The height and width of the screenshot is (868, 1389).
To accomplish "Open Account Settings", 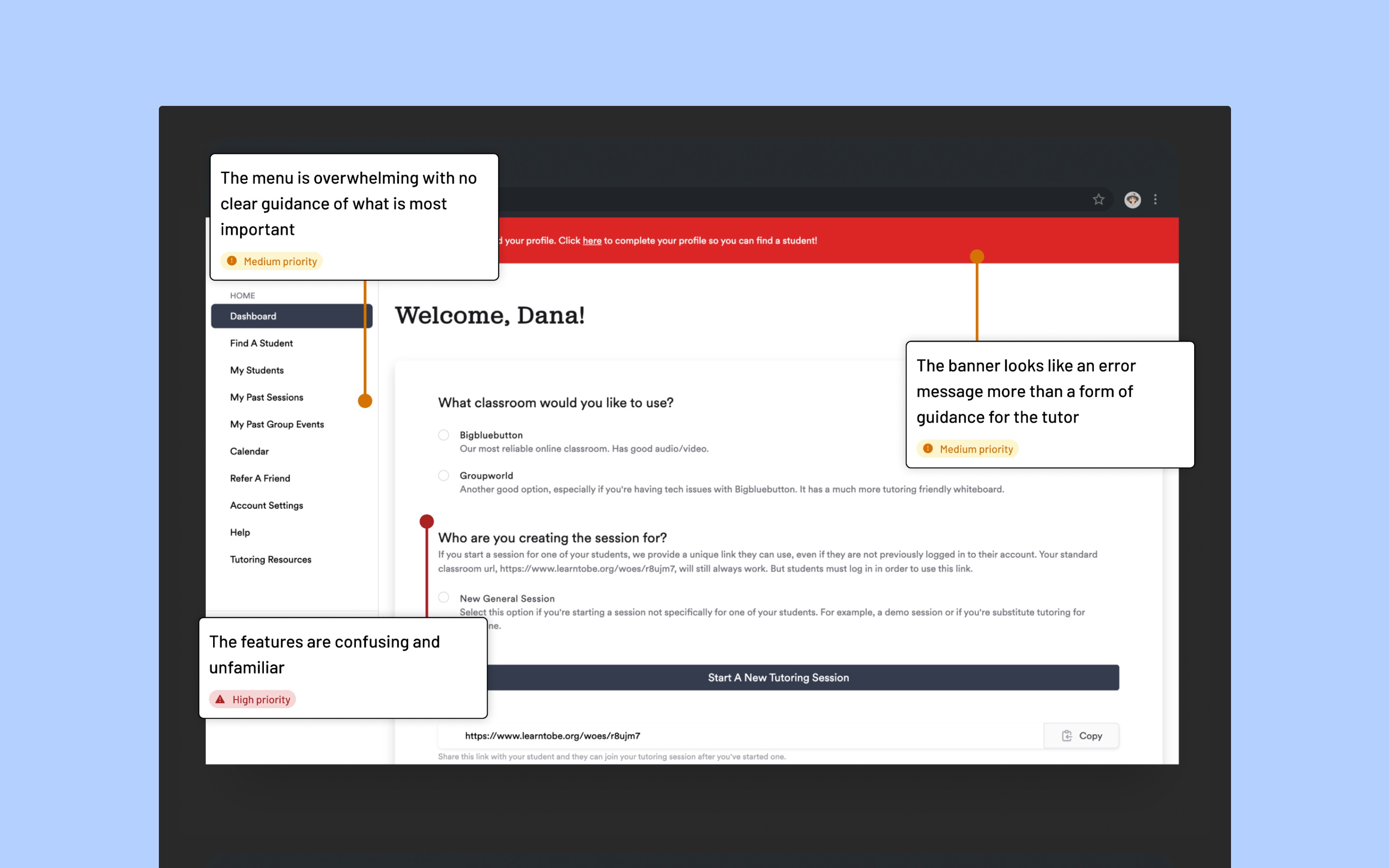I will click(267, 505).
